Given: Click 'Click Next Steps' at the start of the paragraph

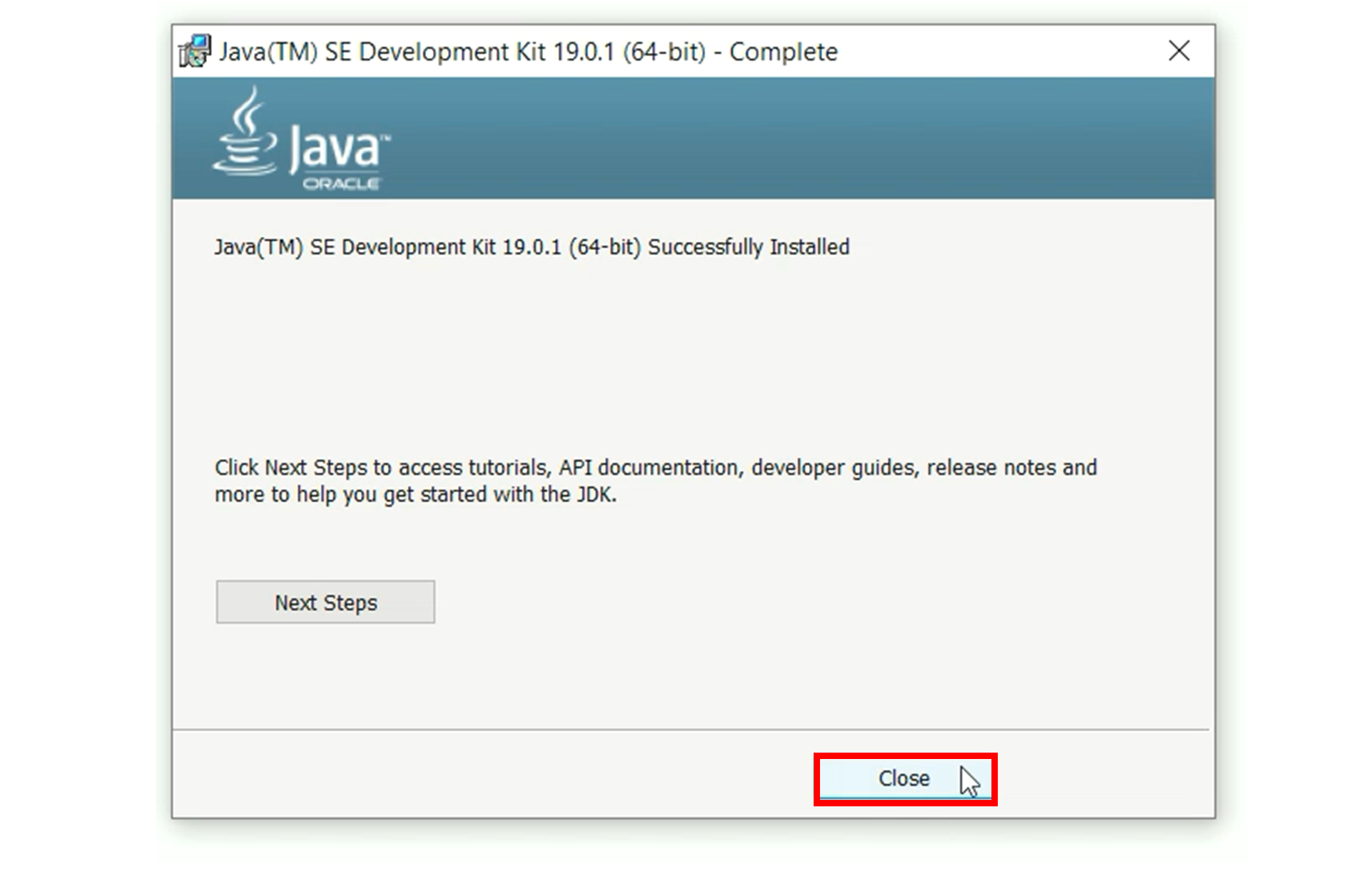Looking at the screenshot, I should coord(291,468).
